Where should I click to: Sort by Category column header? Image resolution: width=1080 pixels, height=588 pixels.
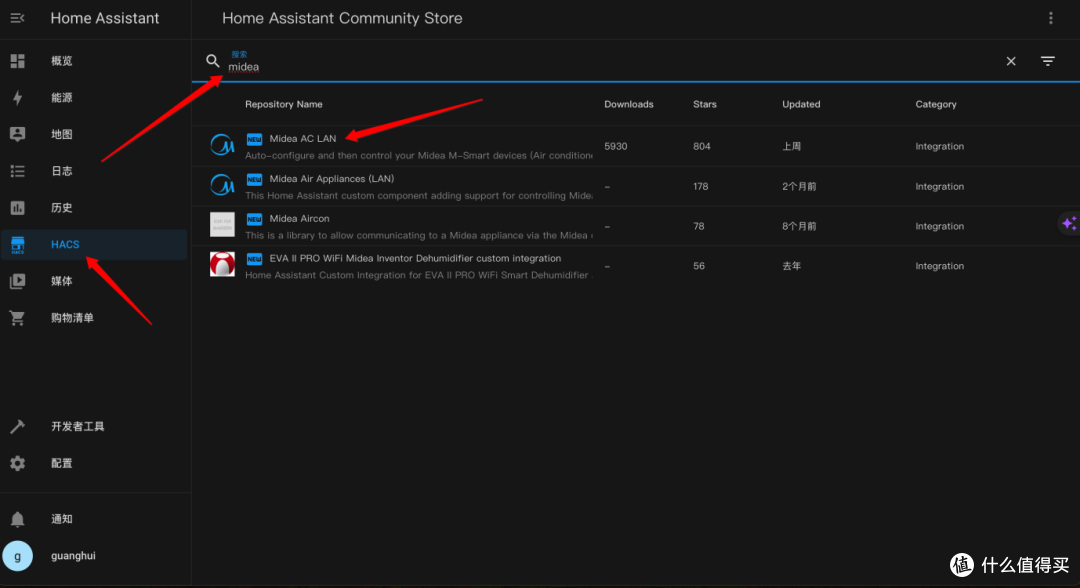[x=935, y=104]
